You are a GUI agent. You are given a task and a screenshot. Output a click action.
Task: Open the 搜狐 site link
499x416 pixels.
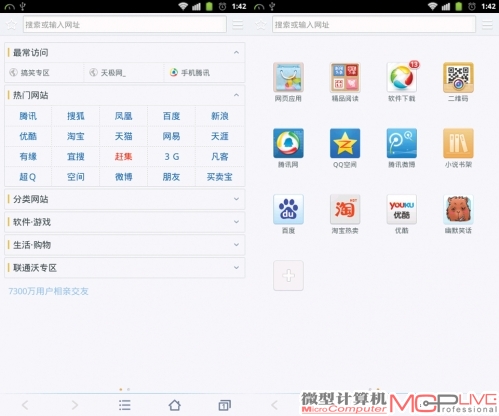tap(76, 116)
